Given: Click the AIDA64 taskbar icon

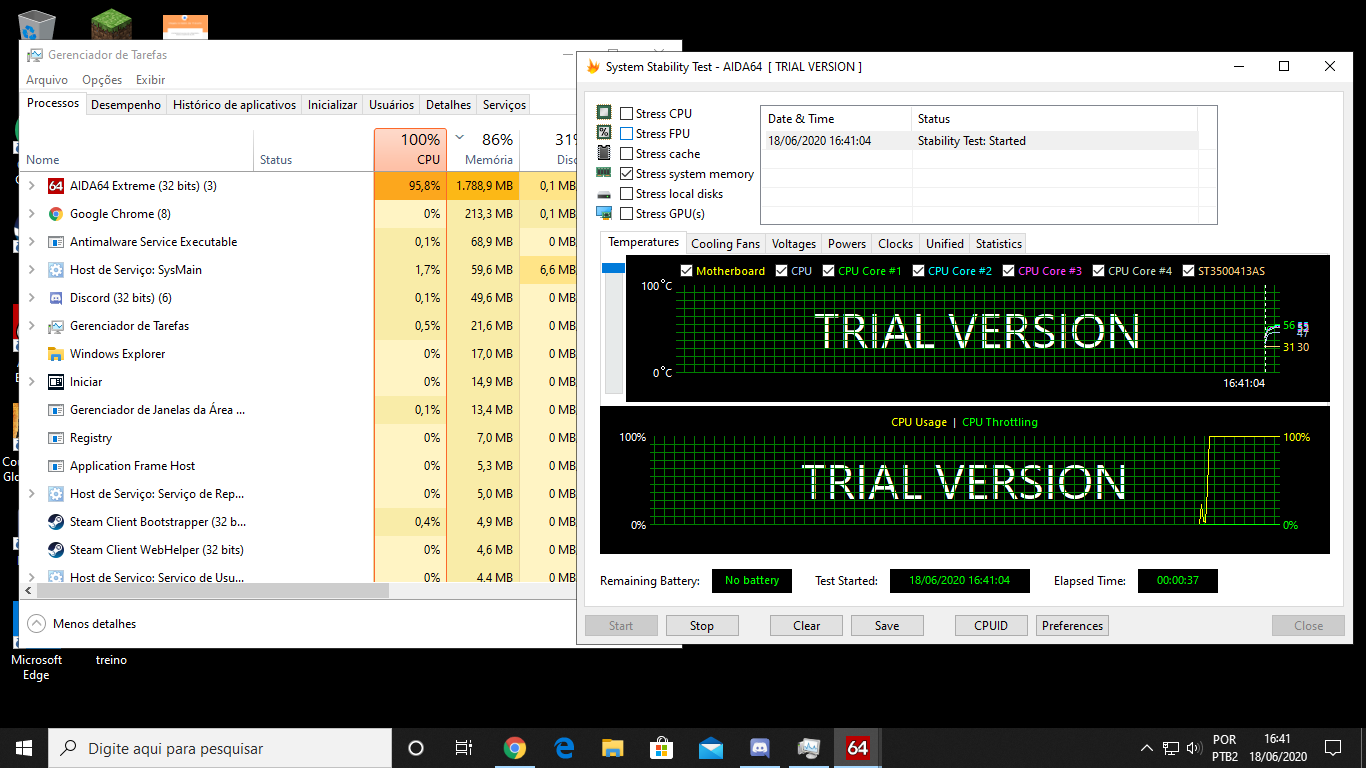Looking at the screenshot, I should (857, 748).
